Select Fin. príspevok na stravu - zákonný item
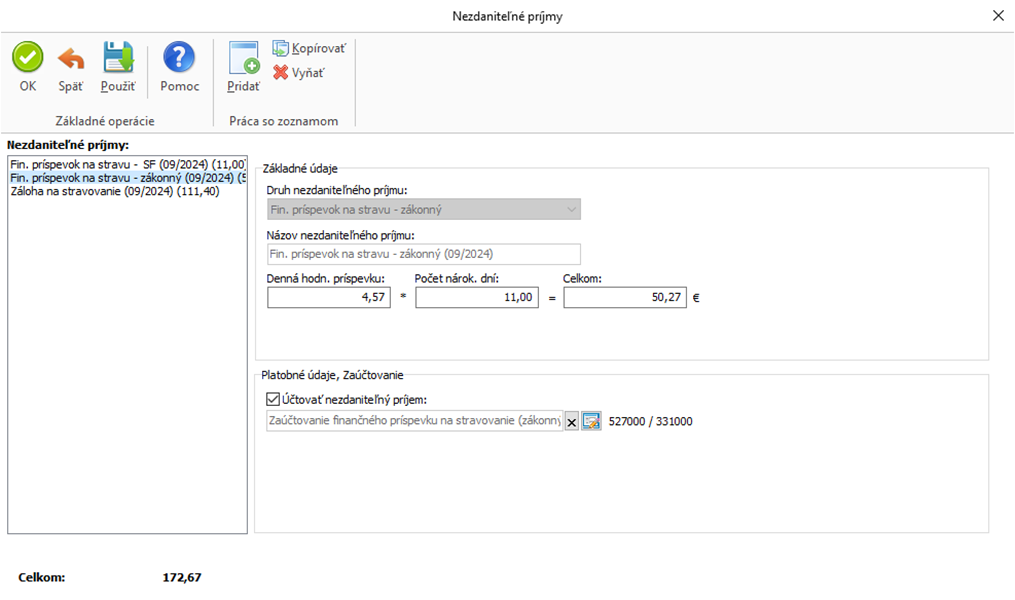The width and height of the screenshot is (1015, 600). [126, 178]
